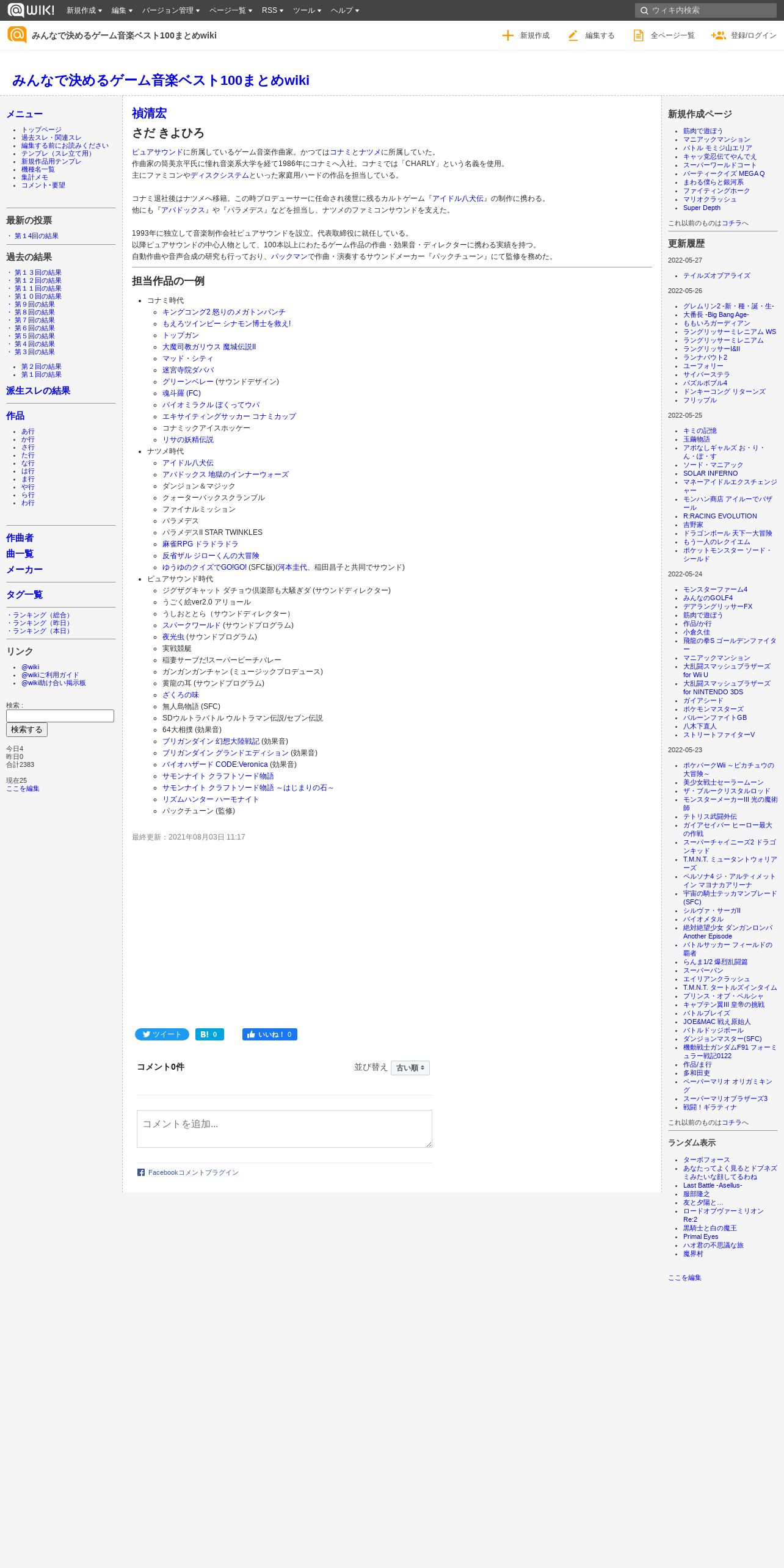Open the あ行 works index
Screen dimensions: 784x1568
(x=28, y=431)
